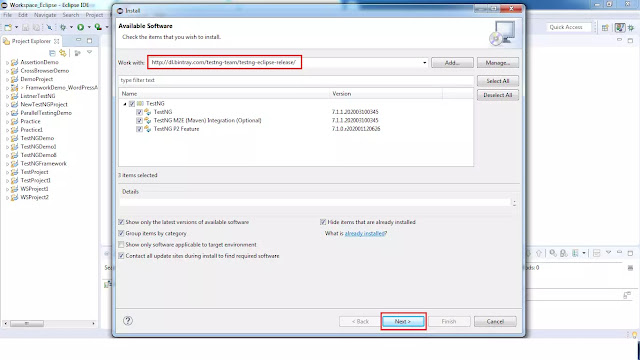640x360 pixels.
Task: Click the Manage... button
Action: pyautogui.click(x=498, y=63)
